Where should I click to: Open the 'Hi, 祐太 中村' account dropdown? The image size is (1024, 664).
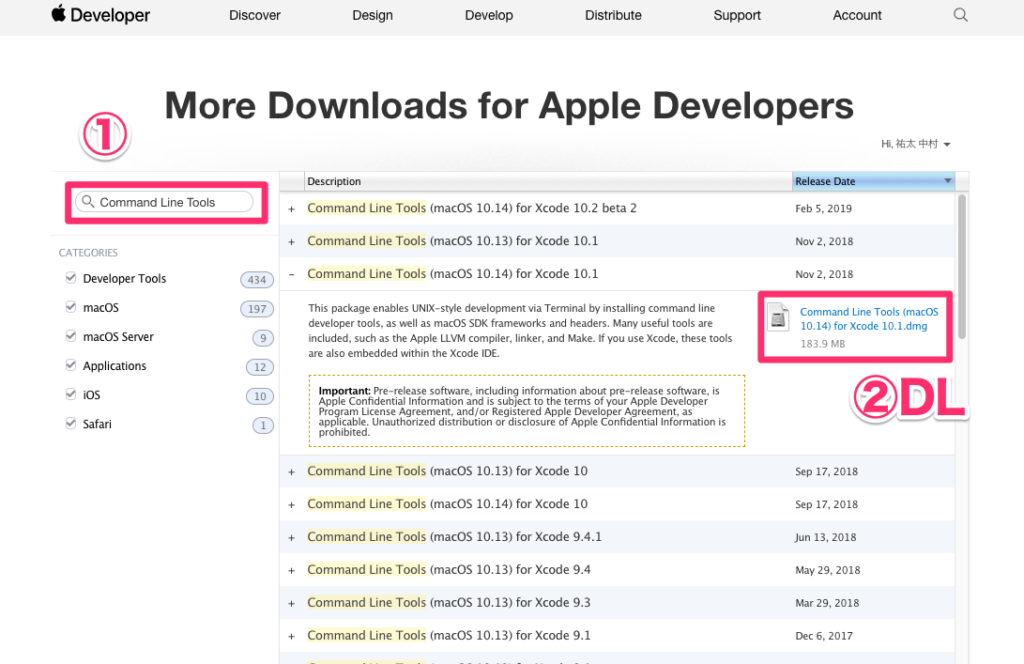pos(913,143)
